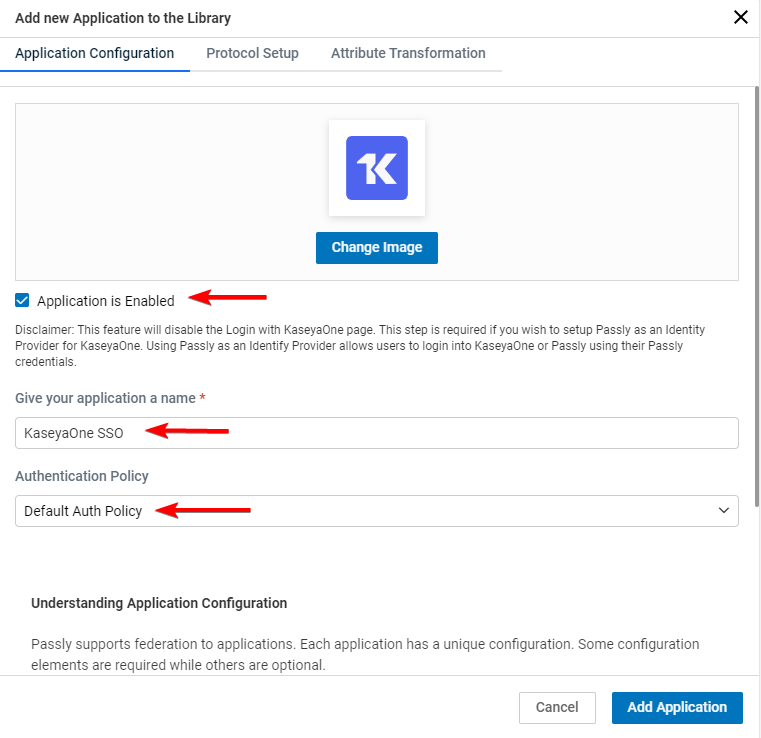
Task: Click the dialog's vertical scrollbar
Action: click(x=757, y=296)
